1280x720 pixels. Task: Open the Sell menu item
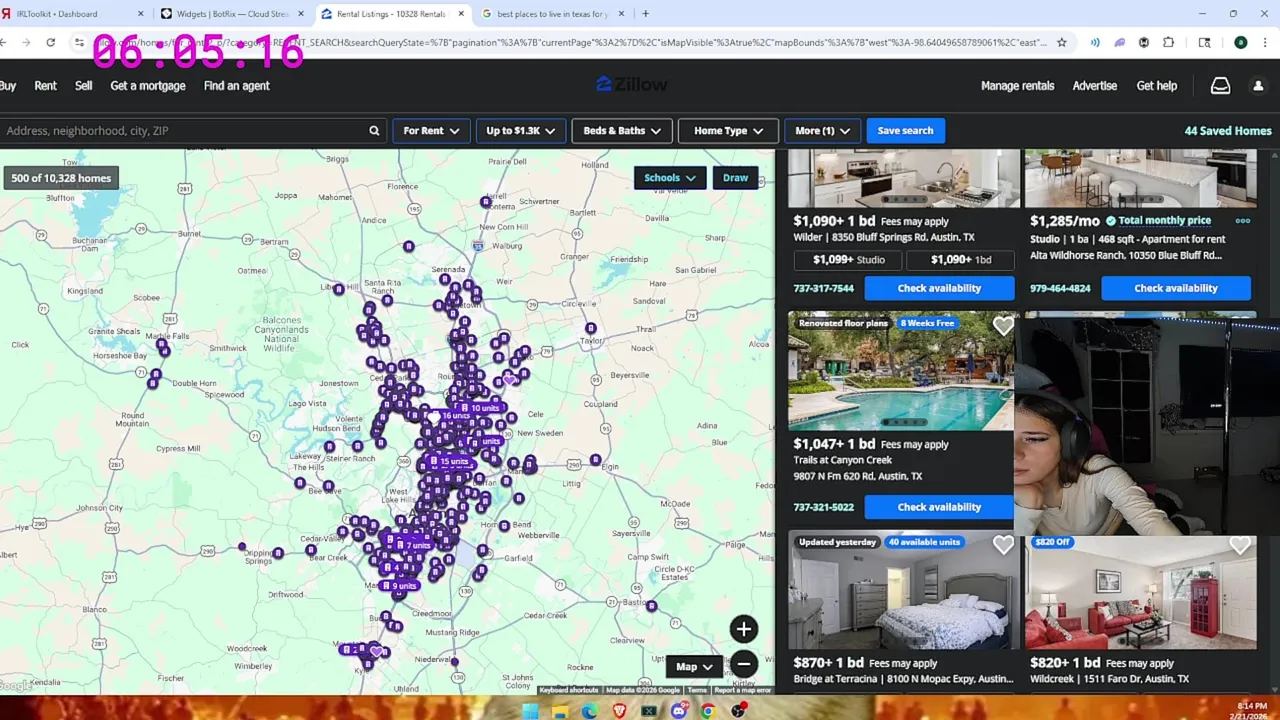pyautogui.click(x=83, y=86)
